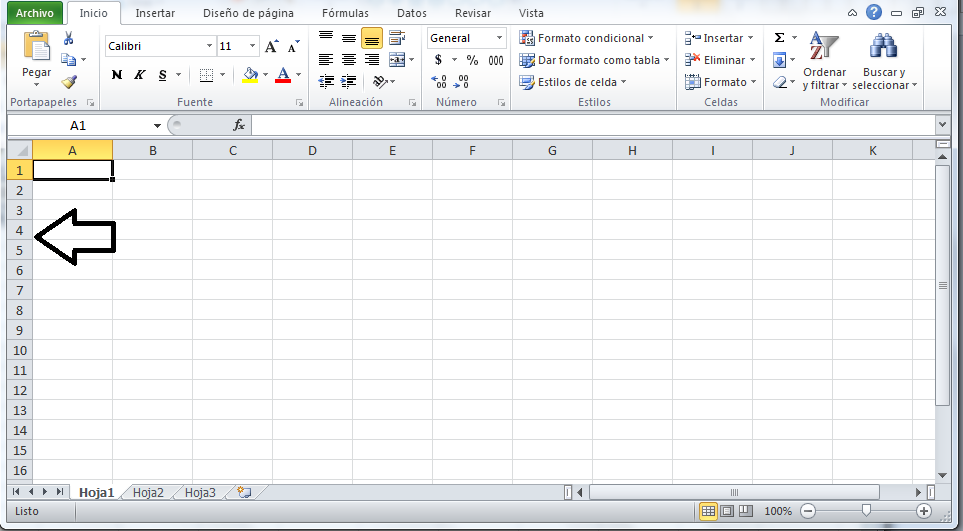Click the zoom slider handle
This screenshot has height=531, width=963.
coord(866,510)
